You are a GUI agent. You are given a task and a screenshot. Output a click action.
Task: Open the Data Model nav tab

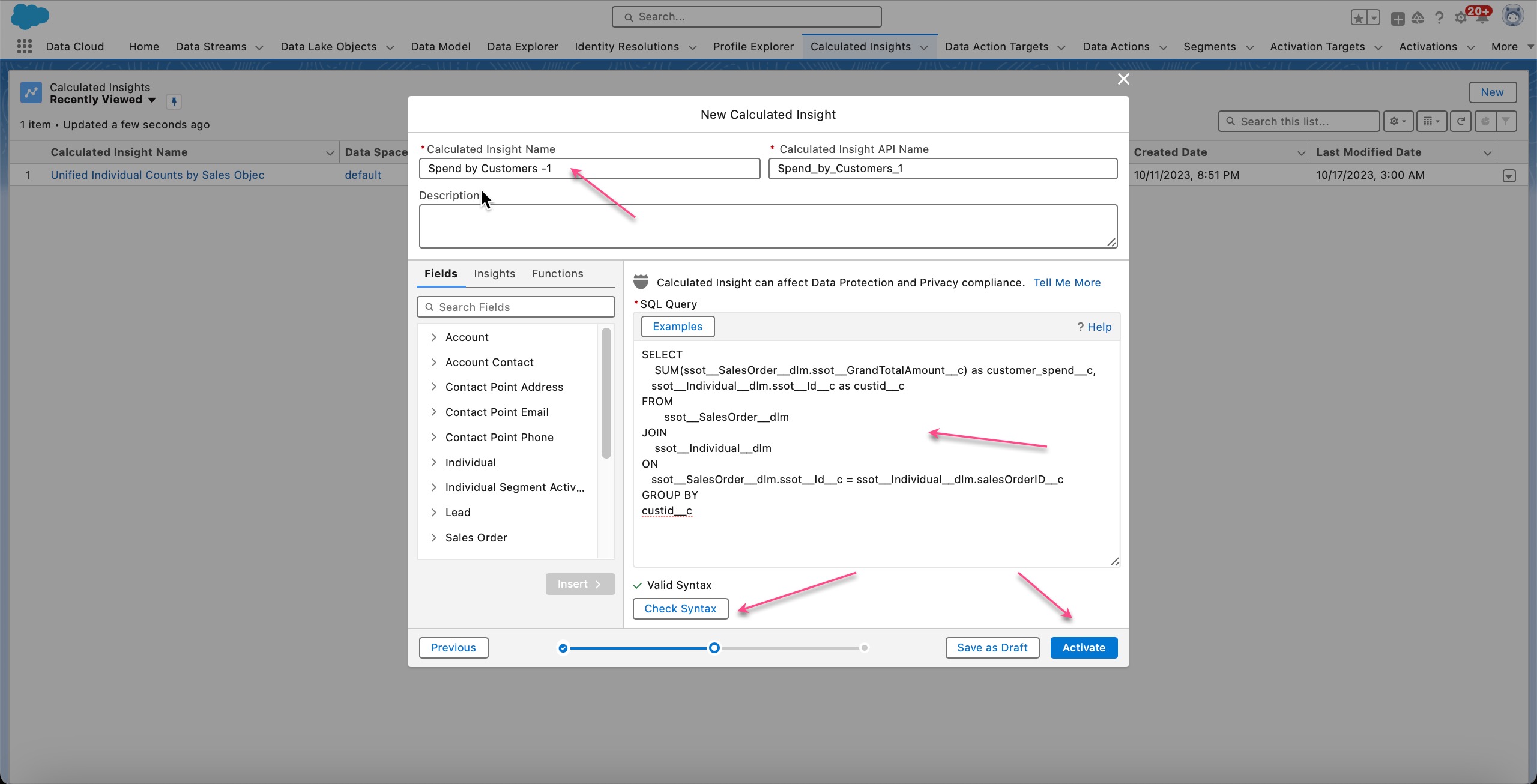click(x=441, y=47)
